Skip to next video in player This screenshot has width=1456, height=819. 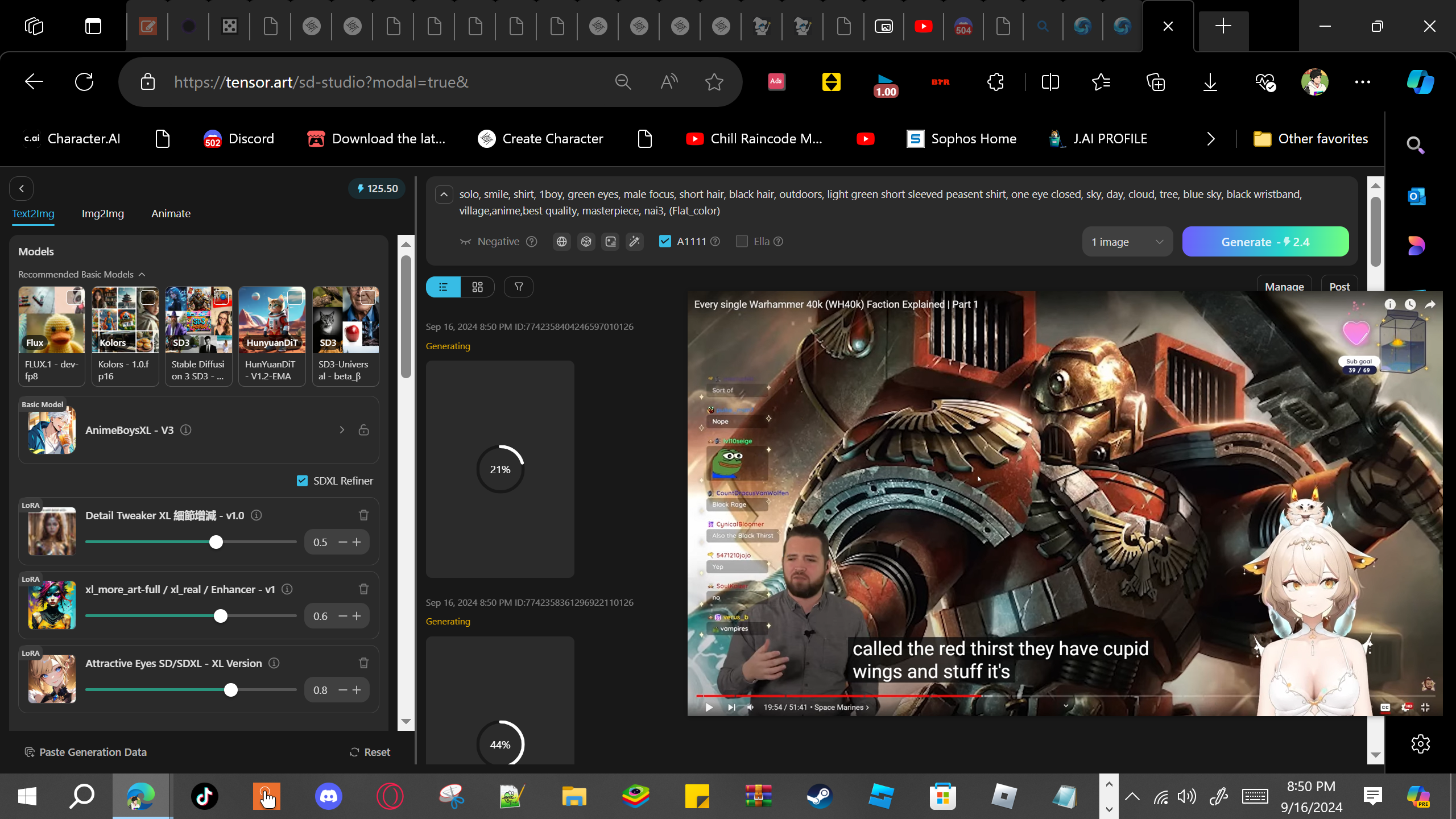coord(731,707)
